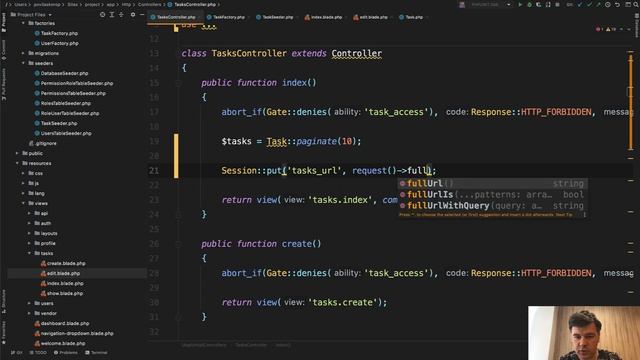Click Expand All in the project panel
Viewport: 640px width, 360px height.
pyautogui.click(x=112, y=14)
